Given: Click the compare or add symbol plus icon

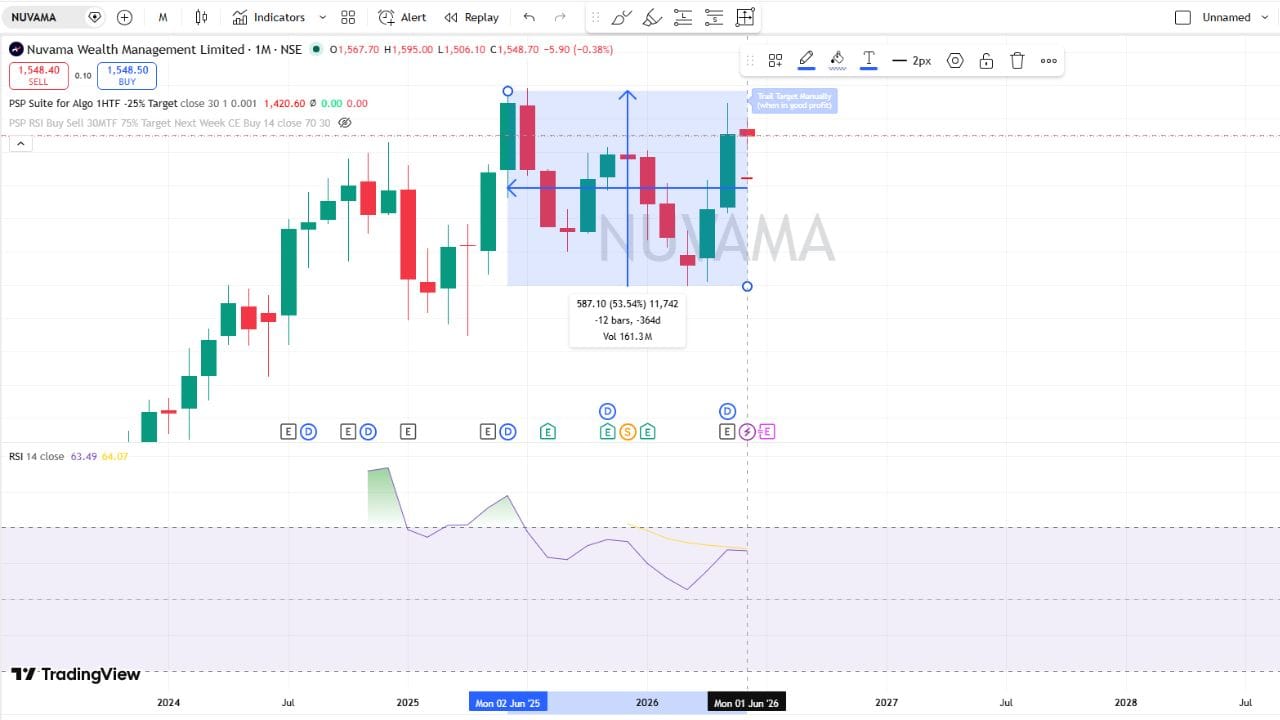Looking at the screenshot, I should point(124,17).
